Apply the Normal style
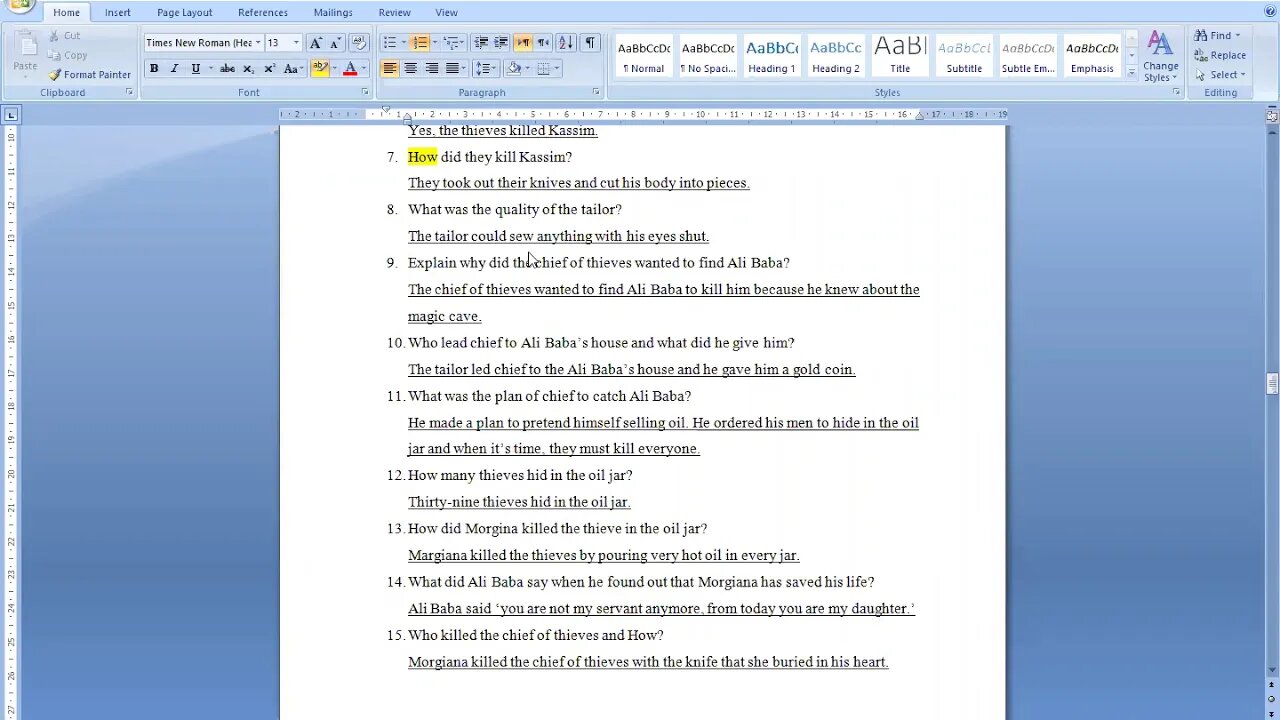Image resolution: width=1280 pixels, height=720 pixels. click(x=644, y=56)
